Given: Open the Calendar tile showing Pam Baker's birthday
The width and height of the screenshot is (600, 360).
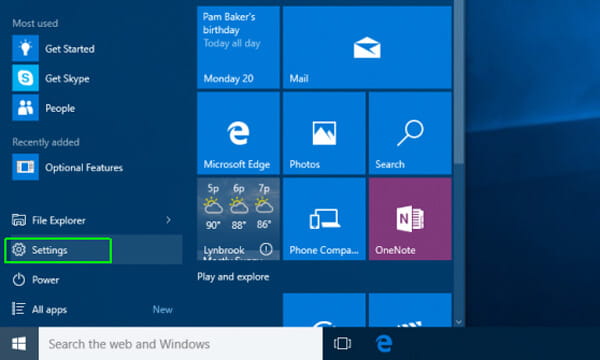Looking at the screenshot, I should coord(238,48).
